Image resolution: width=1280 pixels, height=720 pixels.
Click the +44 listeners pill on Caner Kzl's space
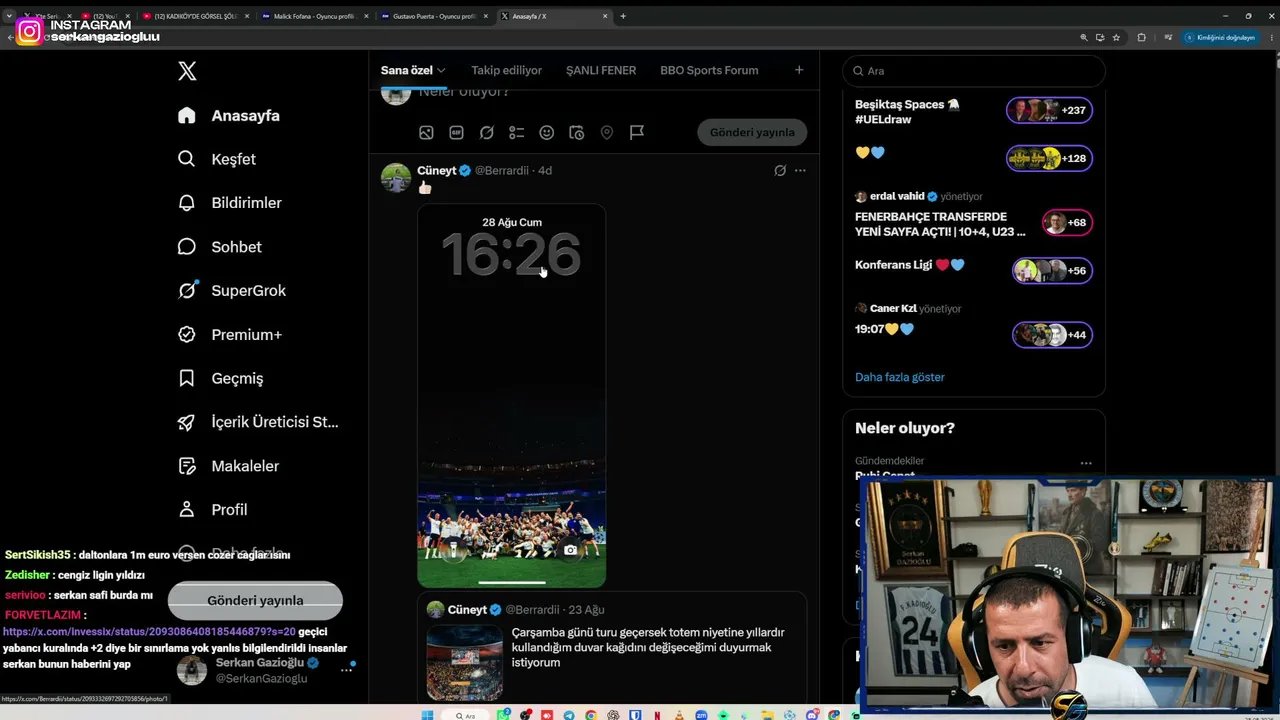click(1052, 334)
